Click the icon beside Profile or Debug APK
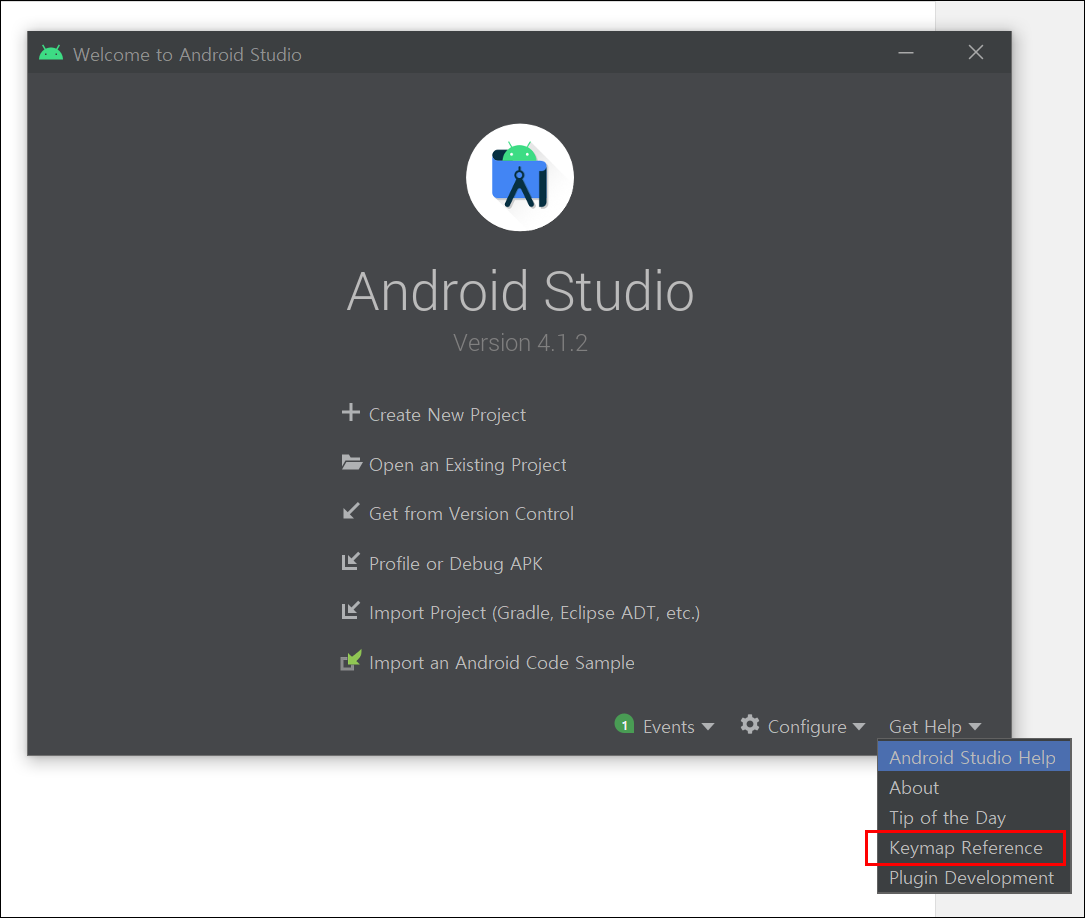Viewport: 1085px width, 918px height. coord(351,561)
